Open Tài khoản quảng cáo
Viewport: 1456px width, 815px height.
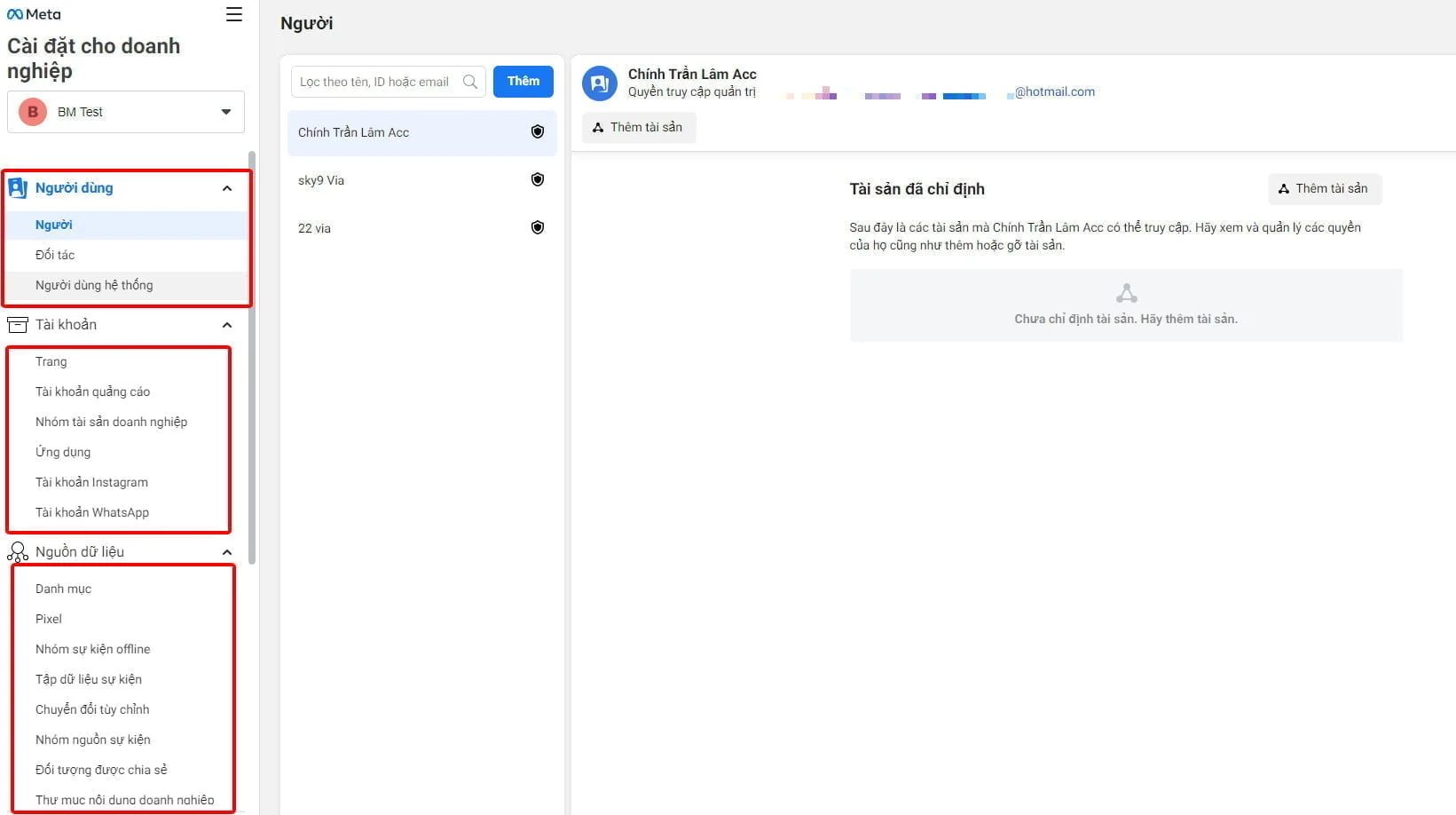point(92,392)
